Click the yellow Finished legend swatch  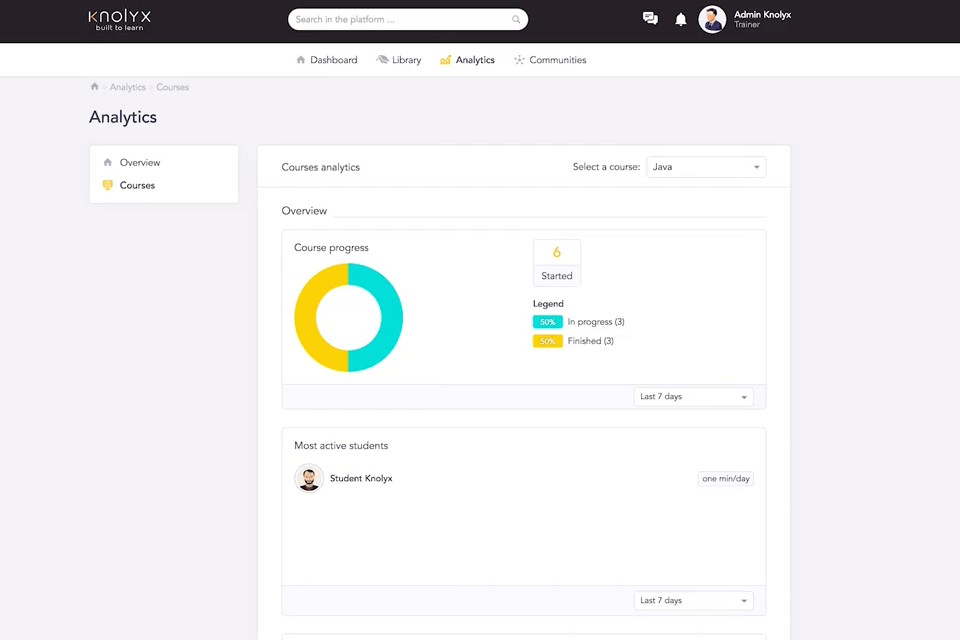tap(547, 341)
